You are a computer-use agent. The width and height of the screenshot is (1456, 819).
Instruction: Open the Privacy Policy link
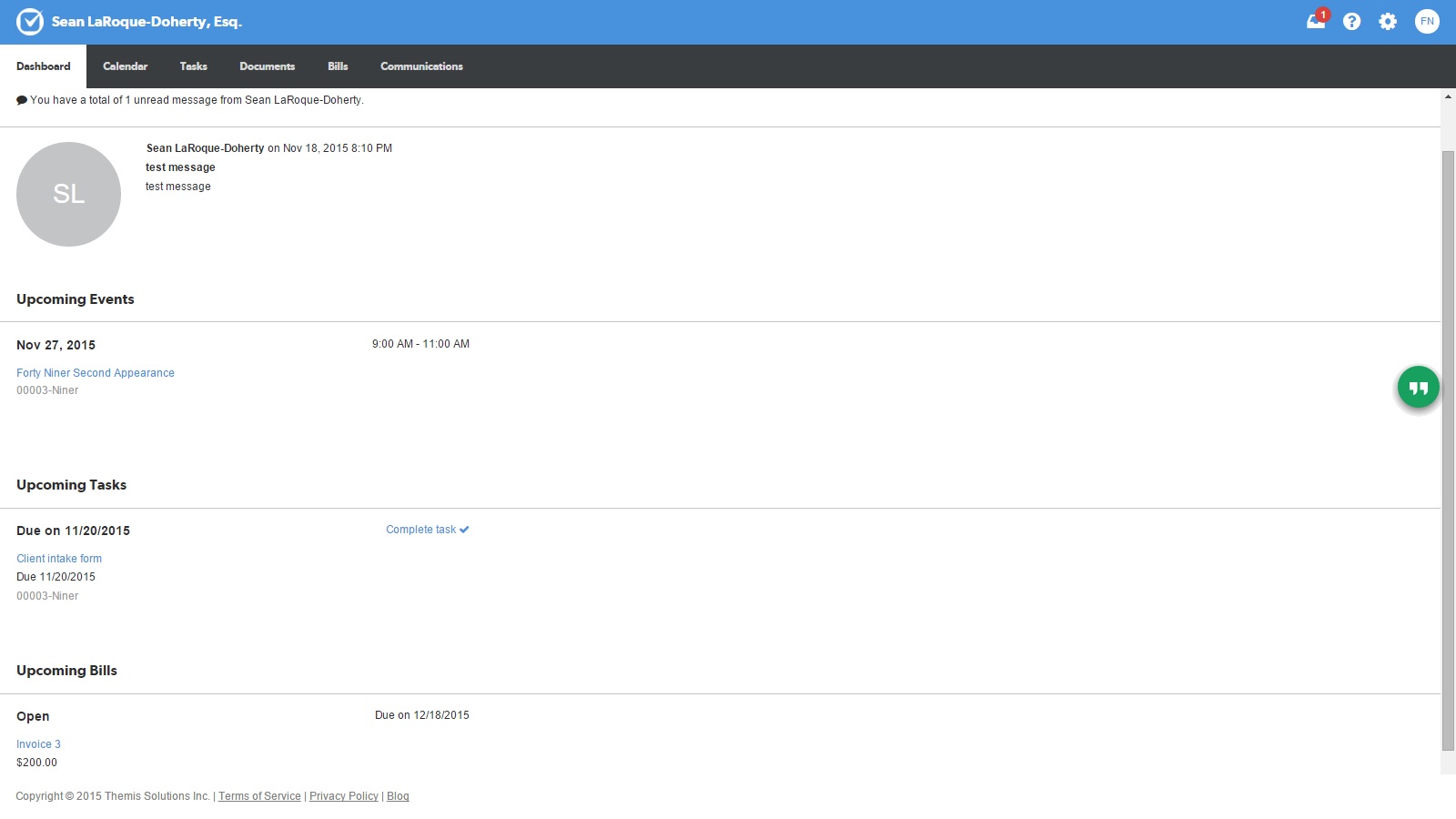343,796
